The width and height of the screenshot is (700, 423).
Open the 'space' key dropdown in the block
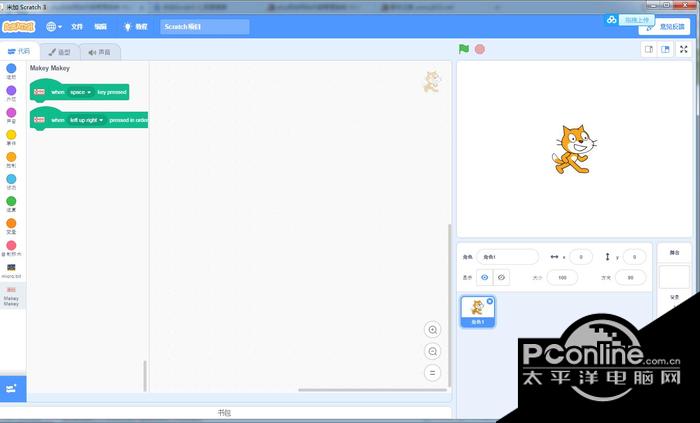(80, 92)
